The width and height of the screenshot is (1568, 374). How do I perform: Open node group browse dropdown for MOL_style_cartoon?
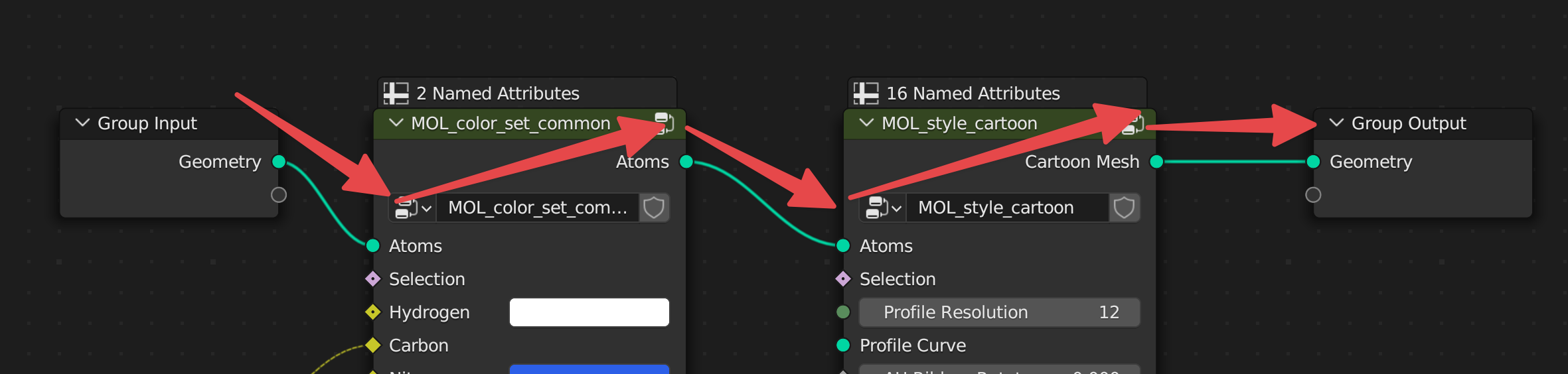click(884, 208)
